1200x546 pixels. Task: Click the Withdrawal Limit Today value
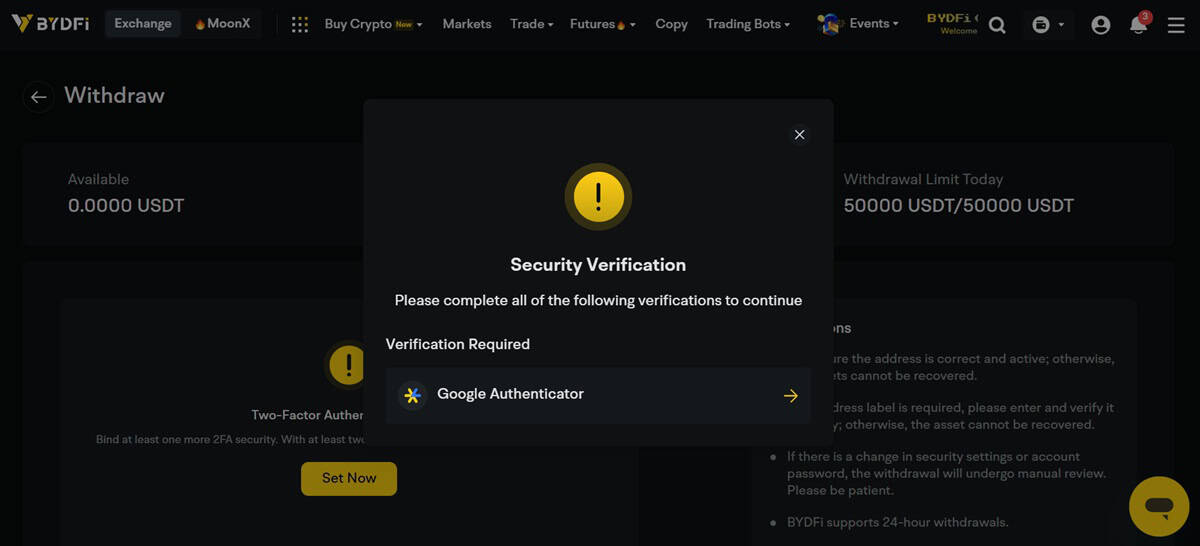(959, 206)
